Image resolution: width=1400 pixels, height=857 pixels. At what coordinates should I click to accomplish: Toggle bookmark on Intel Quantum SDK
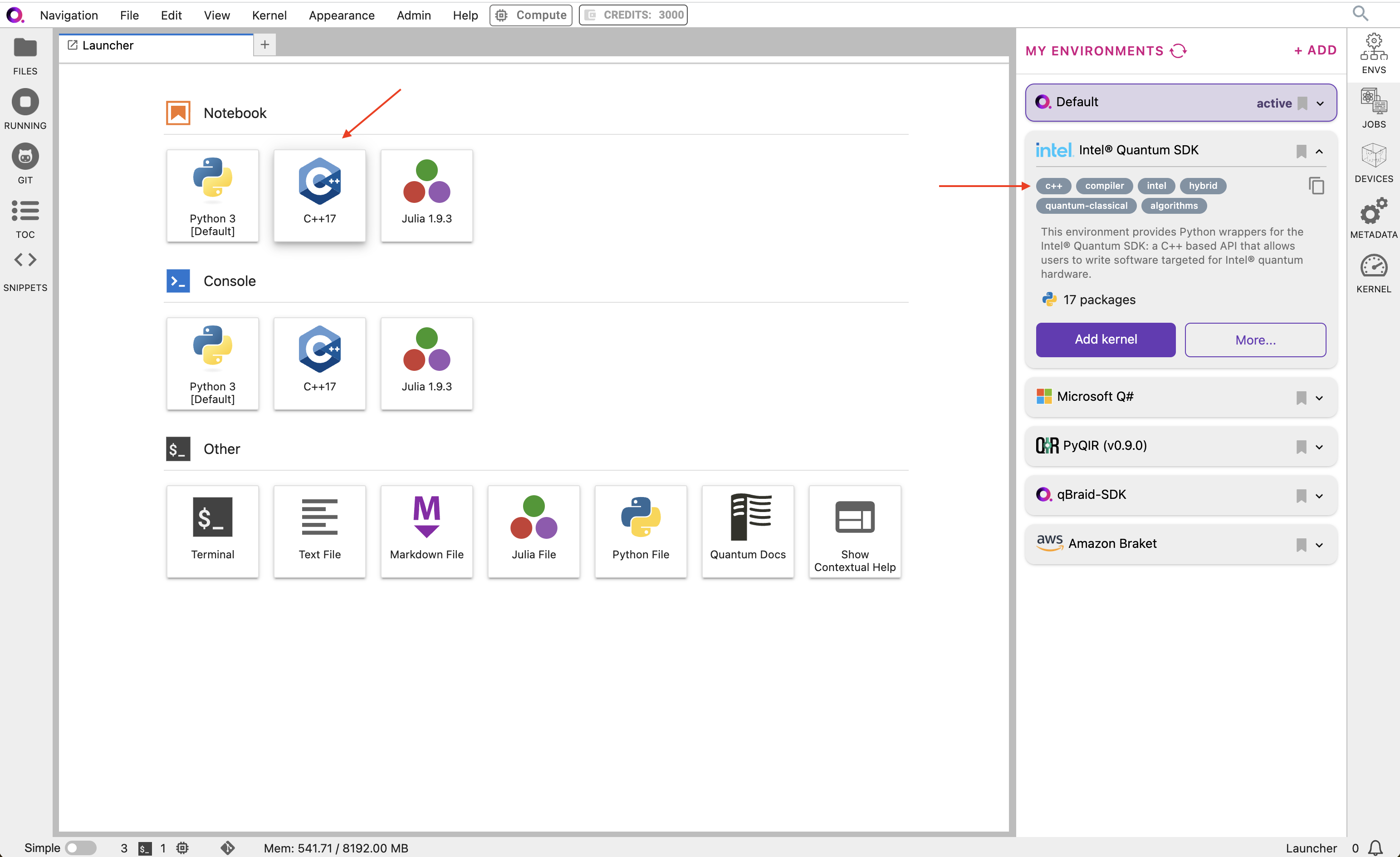1301,151
